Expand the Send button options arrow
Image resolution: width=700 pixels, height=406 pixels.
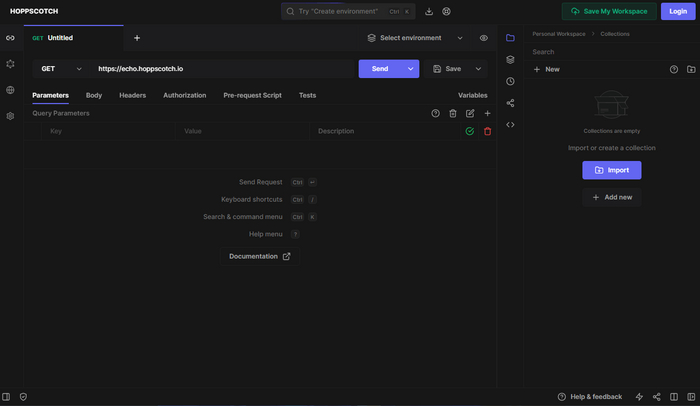pyautogui.click(x=410, y=69)
